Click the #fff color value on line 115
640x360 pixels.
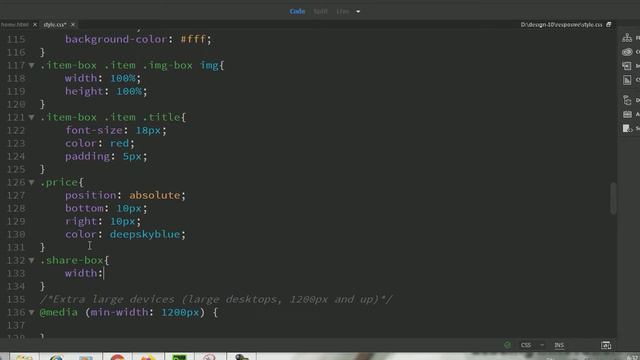193,39
